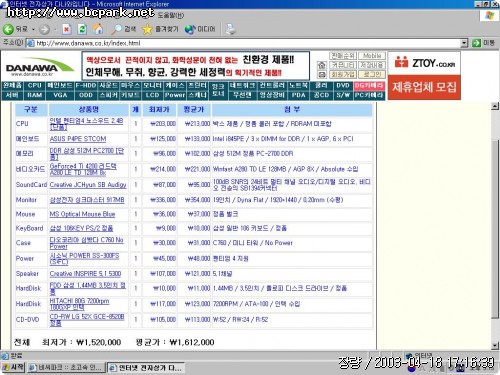
Task: Open the Monitor row product link
Action: [x=87, y=200]
